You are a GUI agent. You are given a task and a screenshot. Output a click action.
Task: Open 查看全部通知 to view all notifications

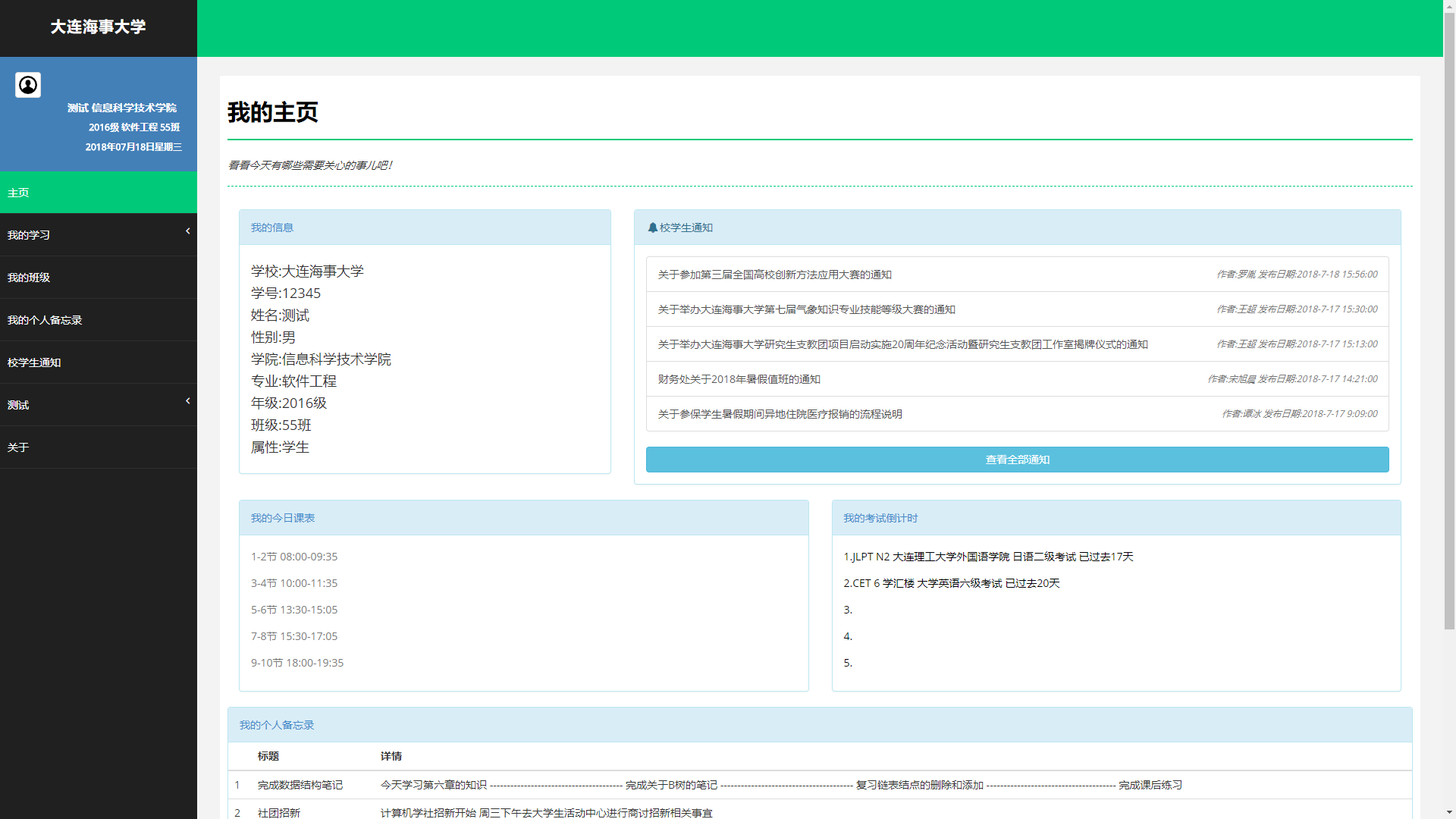[1016, 460]
